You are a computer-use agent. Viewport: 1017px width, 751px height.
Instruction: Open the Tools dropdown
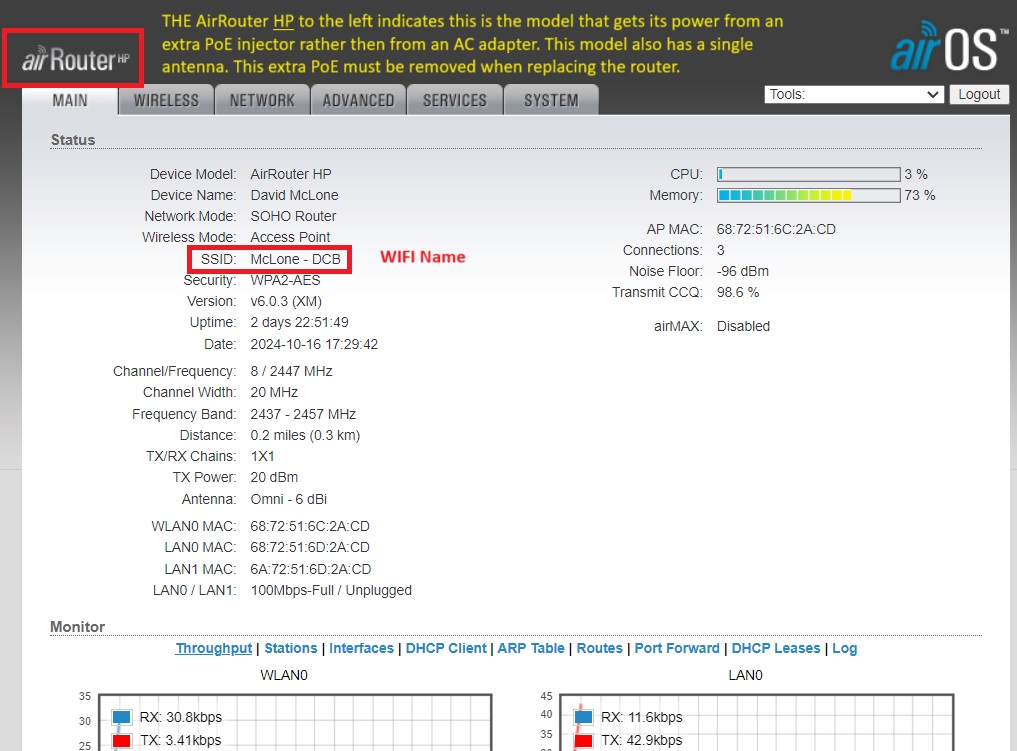(x=854, y=94)
